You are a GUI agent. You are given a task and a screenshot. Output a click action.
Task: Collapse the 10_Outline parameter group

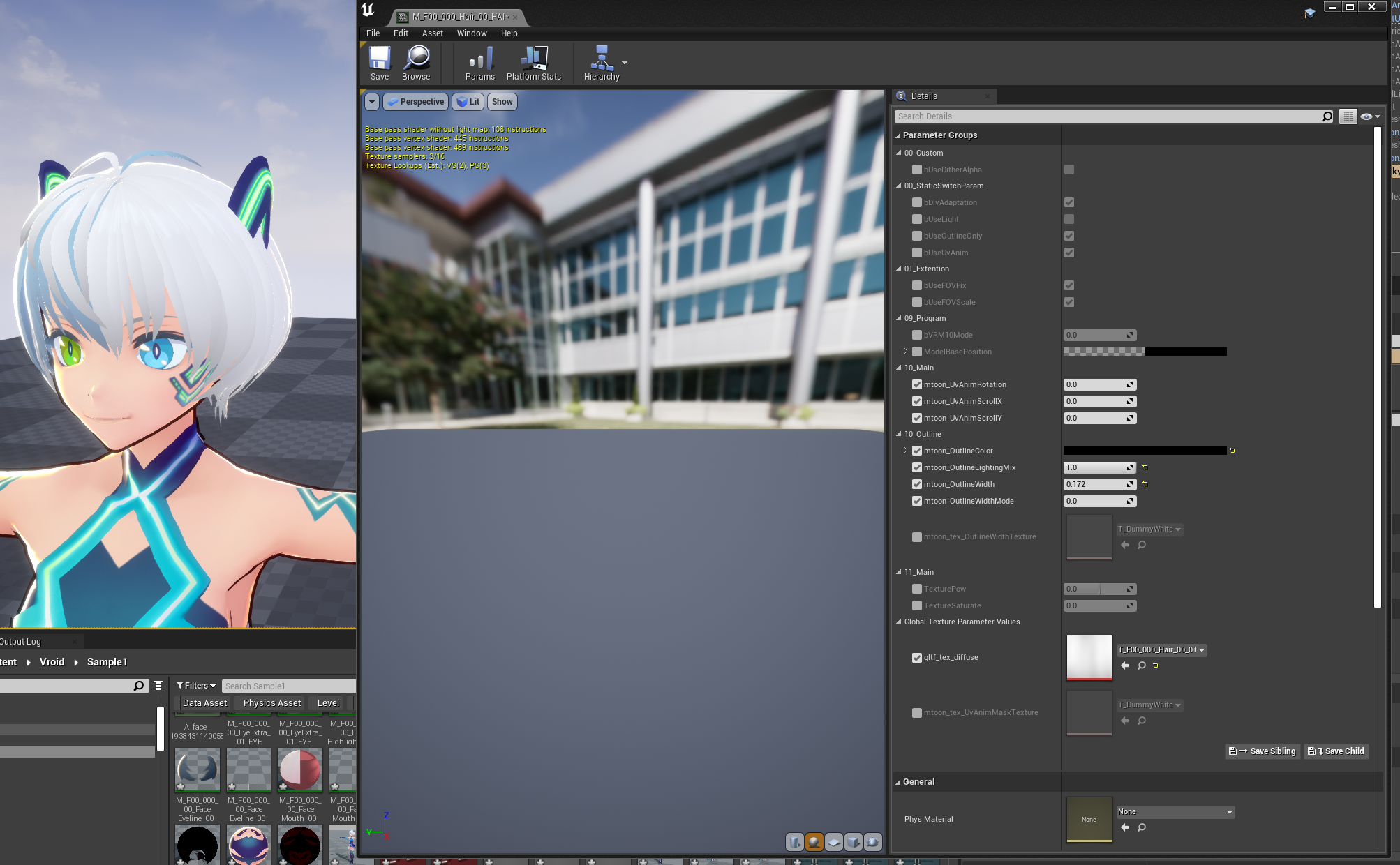tap(899, 434)
